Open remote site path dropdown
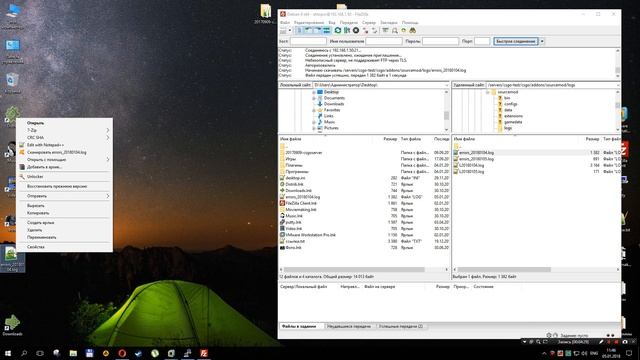The image size is (640, 360). [x=618, y=85]
